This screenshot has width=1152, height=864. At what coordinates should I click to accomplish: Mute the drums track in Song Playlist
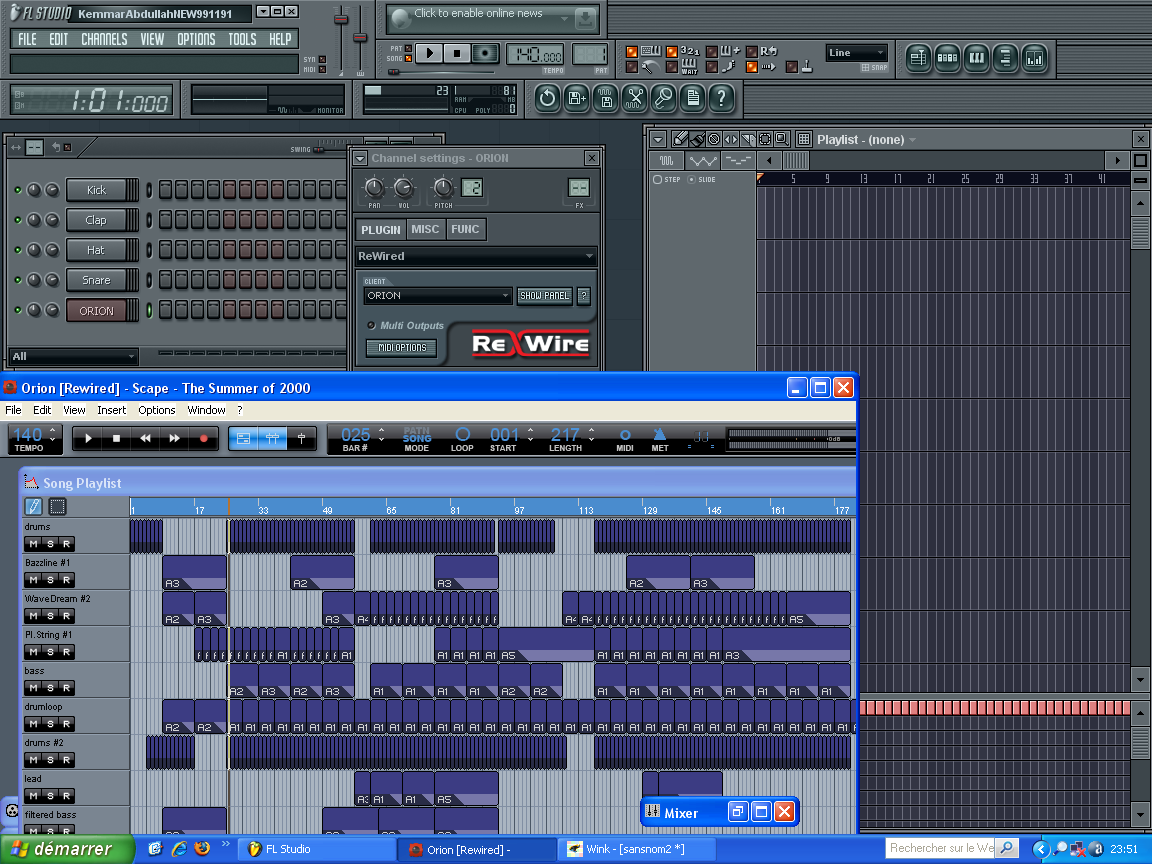pos(33,544)
